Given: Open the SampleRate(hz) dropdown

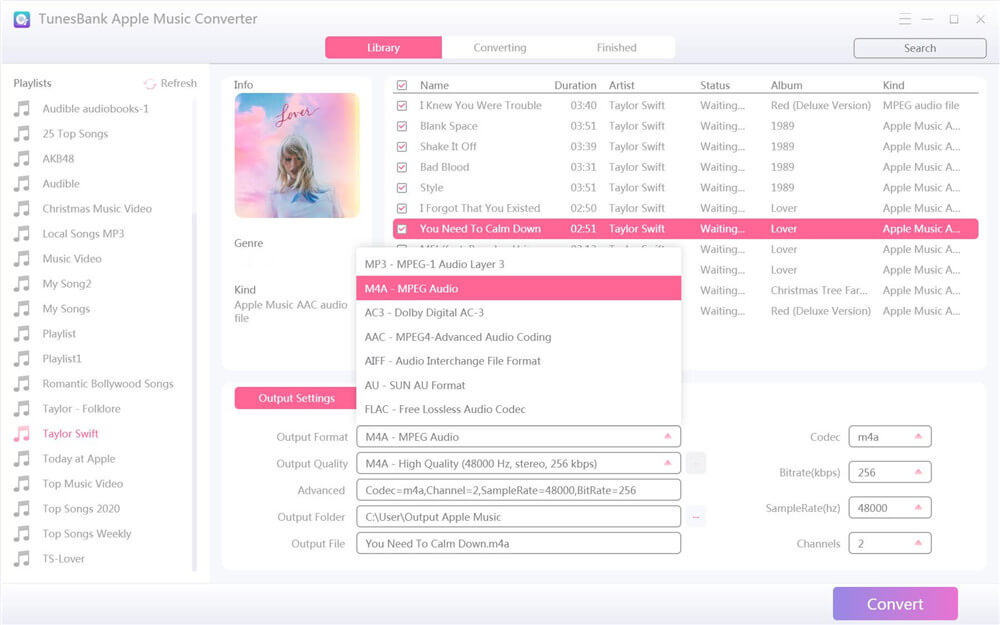Looking at the screenshot, I should 918,508.
